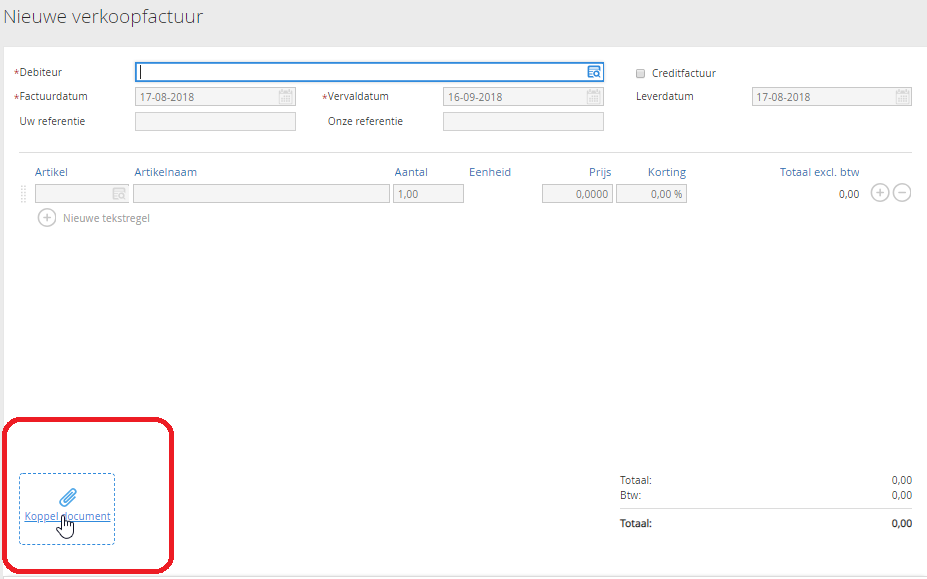Viewport: 927px width, 579px height.
Task: Click the Eenheid column header
Action: pos(490,172)
